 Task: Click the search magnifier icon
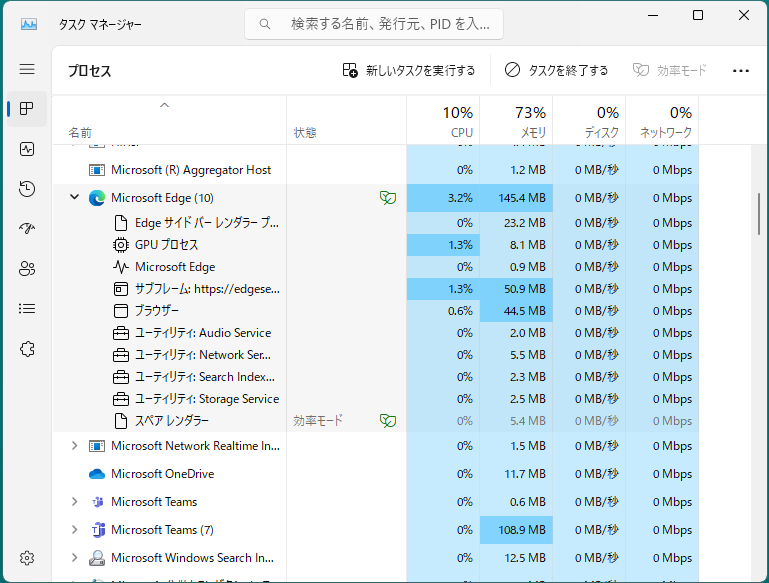pos(265,24)
